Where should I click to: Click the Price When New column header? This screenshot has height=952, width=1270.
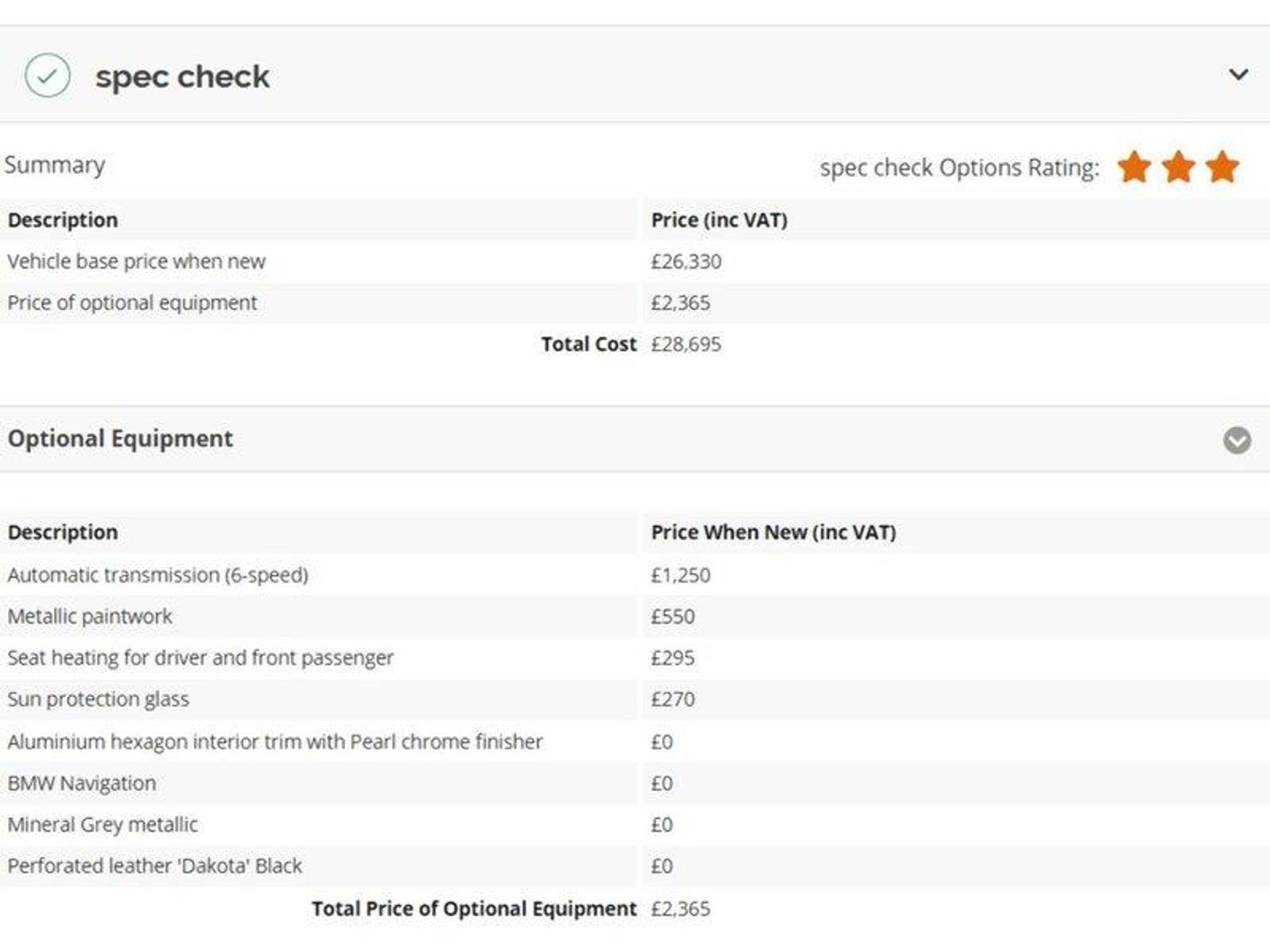point(773,532)
